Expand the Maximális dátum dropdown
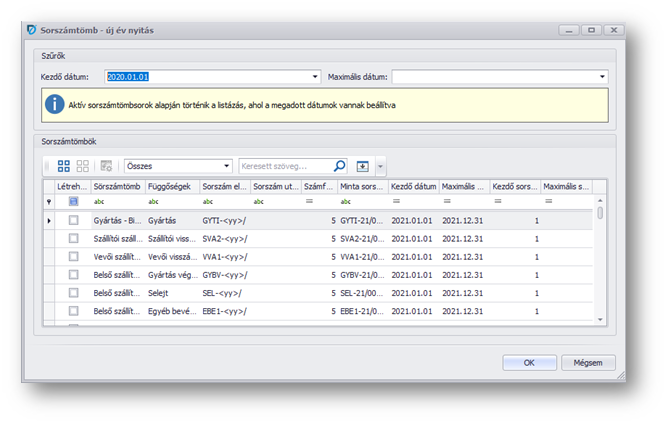Image resolution: width=668 pixels, height=425 pixels. [x=602, y=76]
